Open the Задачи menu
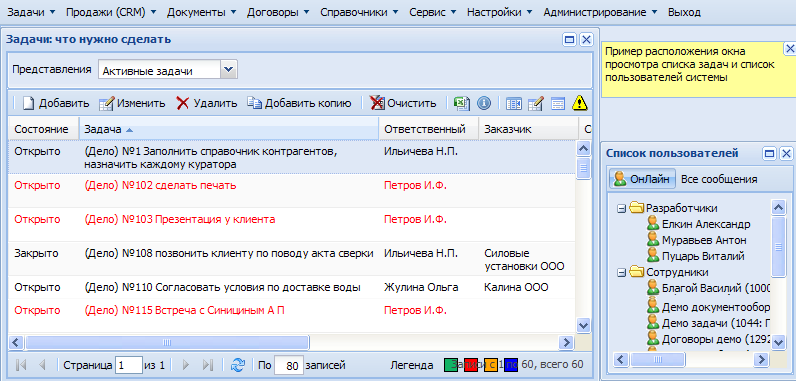 coord(31,12)
